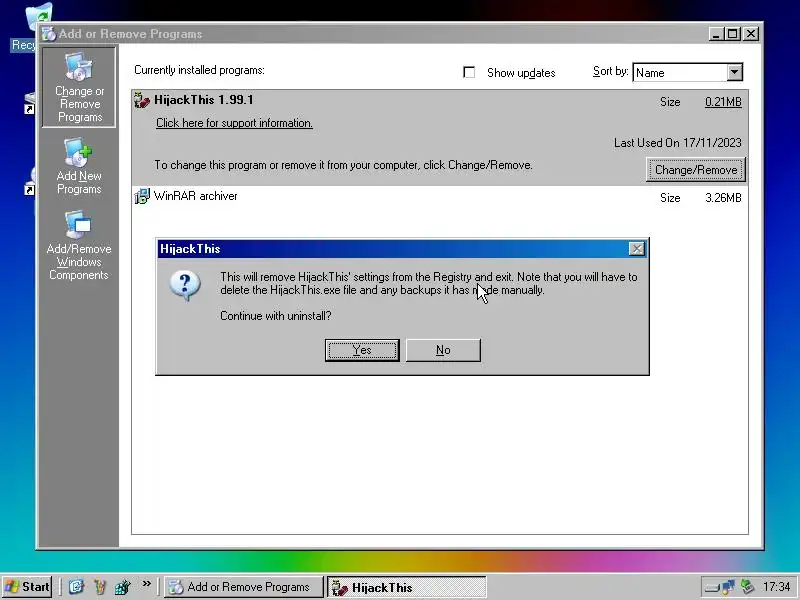Open Click here for support information link
The width and height of the screenshot is (800, 600).
coord(234,123)
